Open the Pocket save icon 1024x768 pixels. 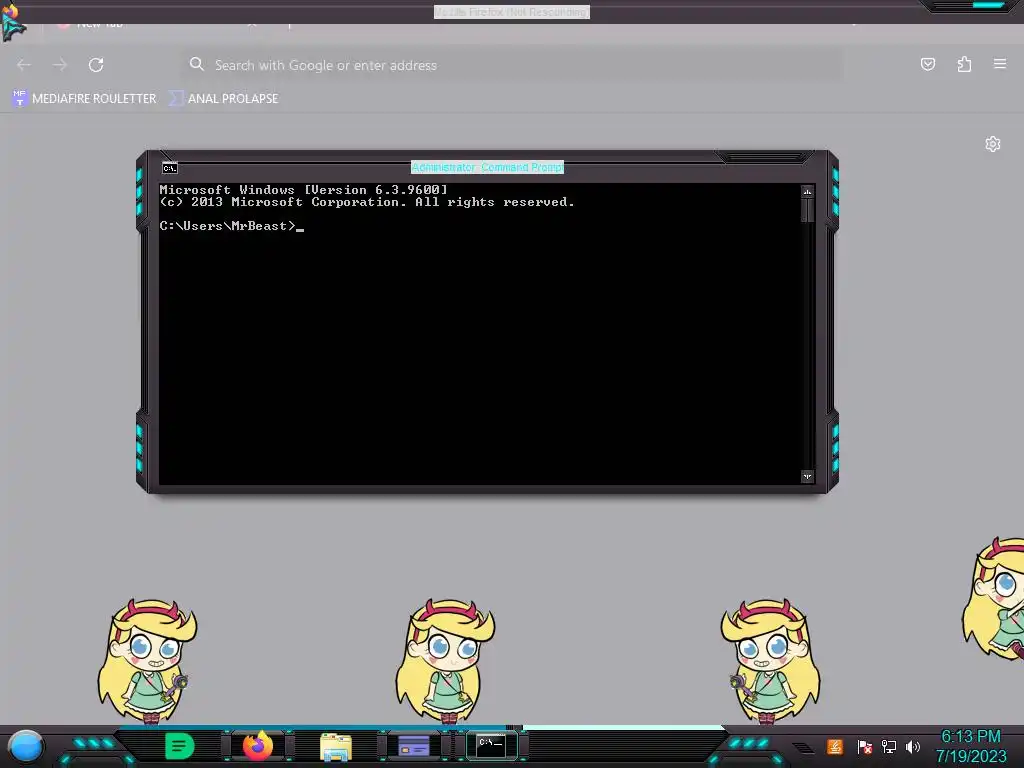click(x=928, y=64)
